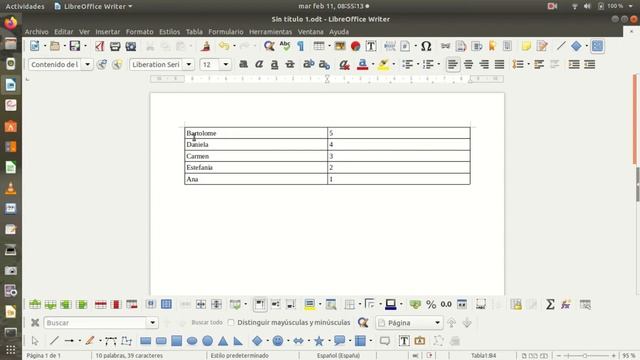Apply strikethrough formatting
Screen dimensions: 640x360
click(x=290, y=64)
